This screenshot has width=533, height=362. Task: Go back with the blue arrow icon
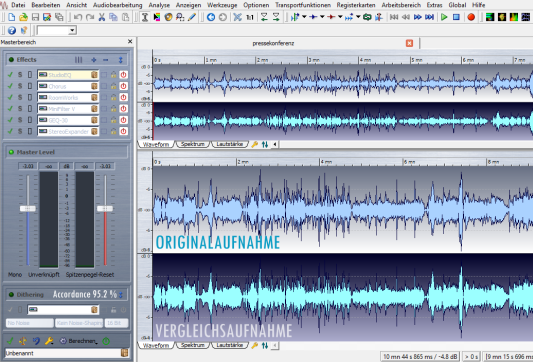tap(211, 17)
